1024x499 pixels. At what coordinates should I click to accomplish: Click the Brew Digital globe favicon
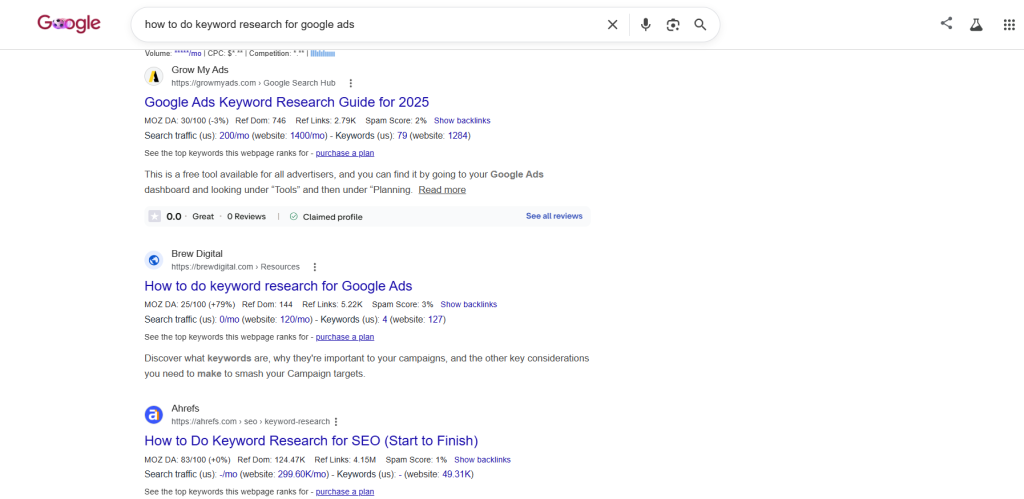153,260
